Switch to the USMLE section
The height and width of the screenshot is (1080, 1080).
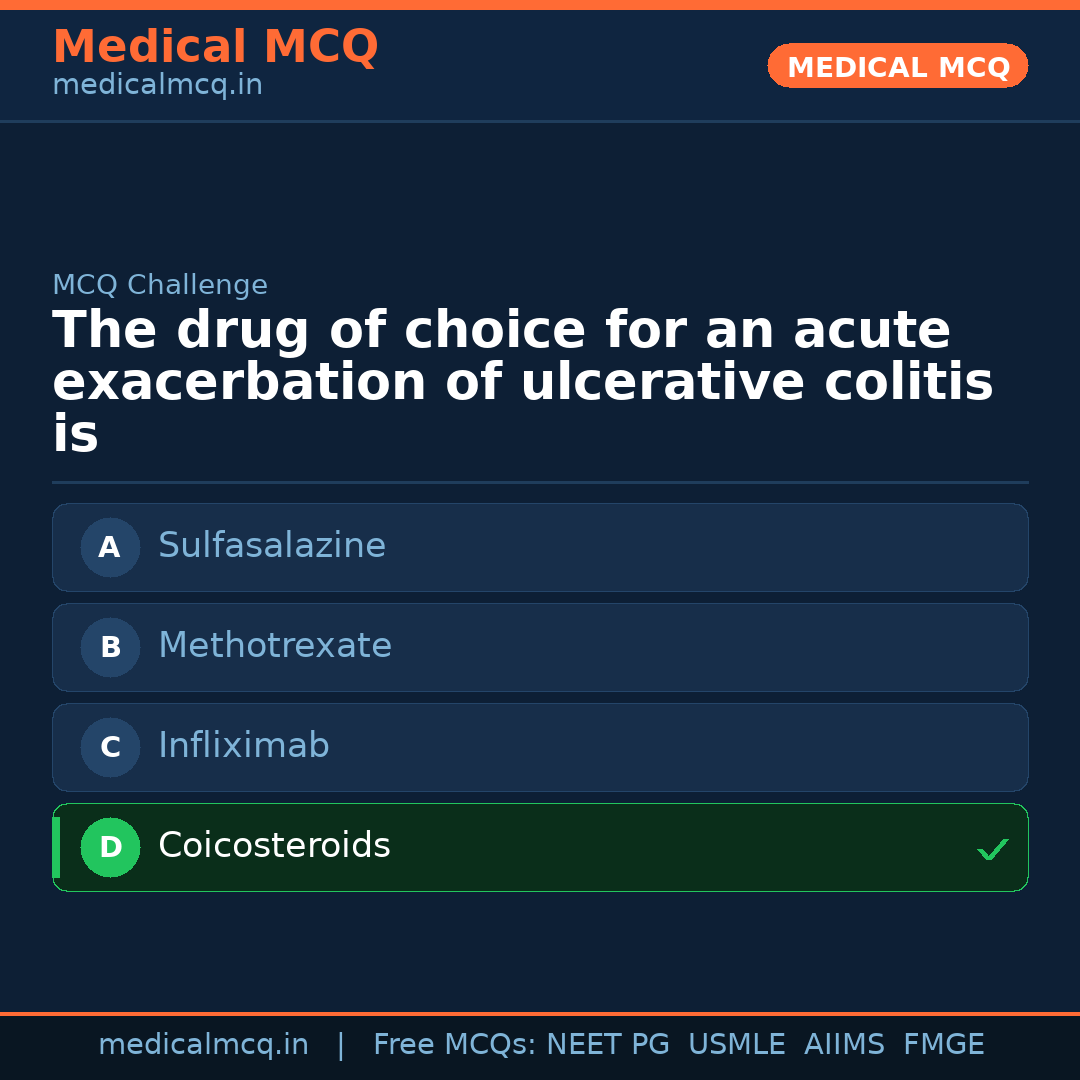click(x=737, y=1043)
